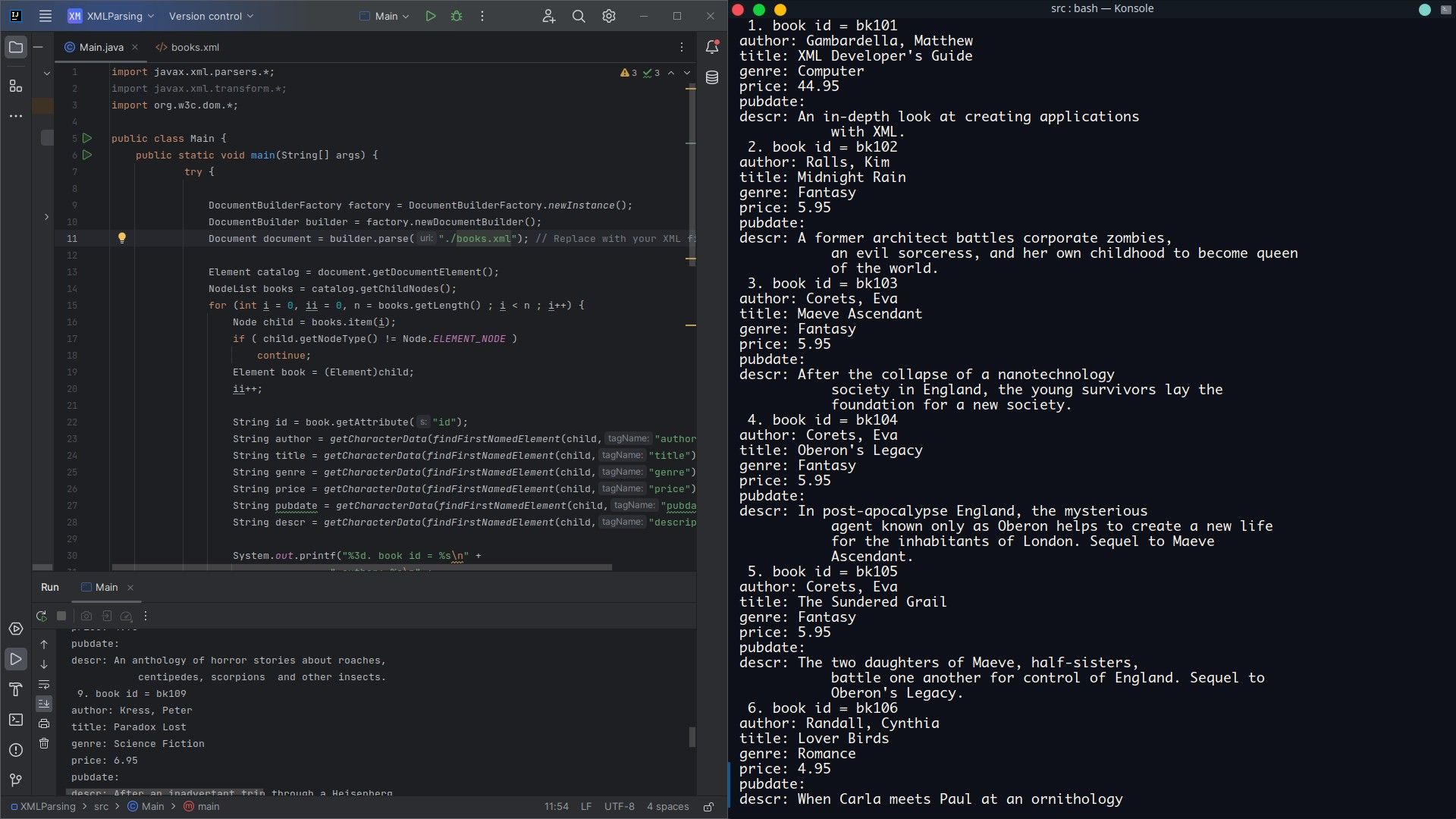Open the Notifications bell

click(x=711, y=46)
